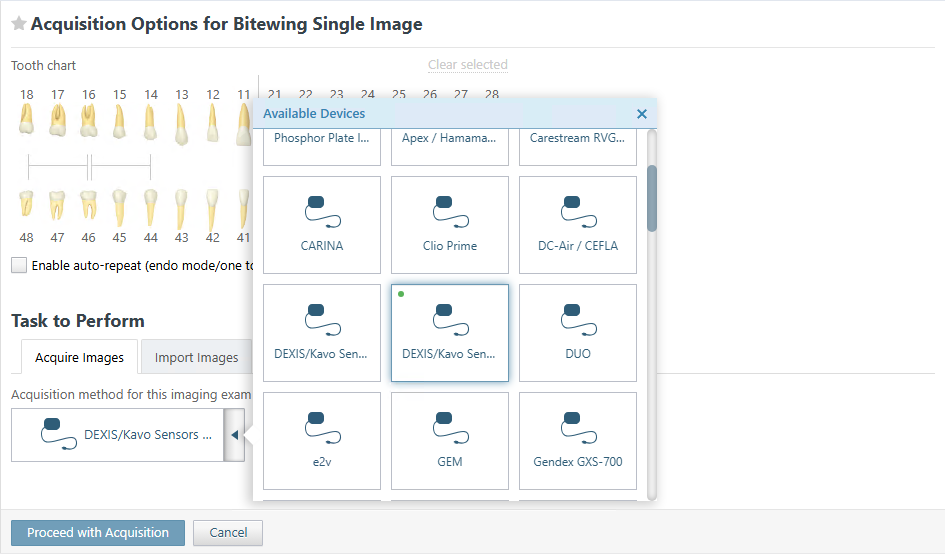Choose the Clio Prime device
This screenshot has width=945, height=554.
point(450,225)
